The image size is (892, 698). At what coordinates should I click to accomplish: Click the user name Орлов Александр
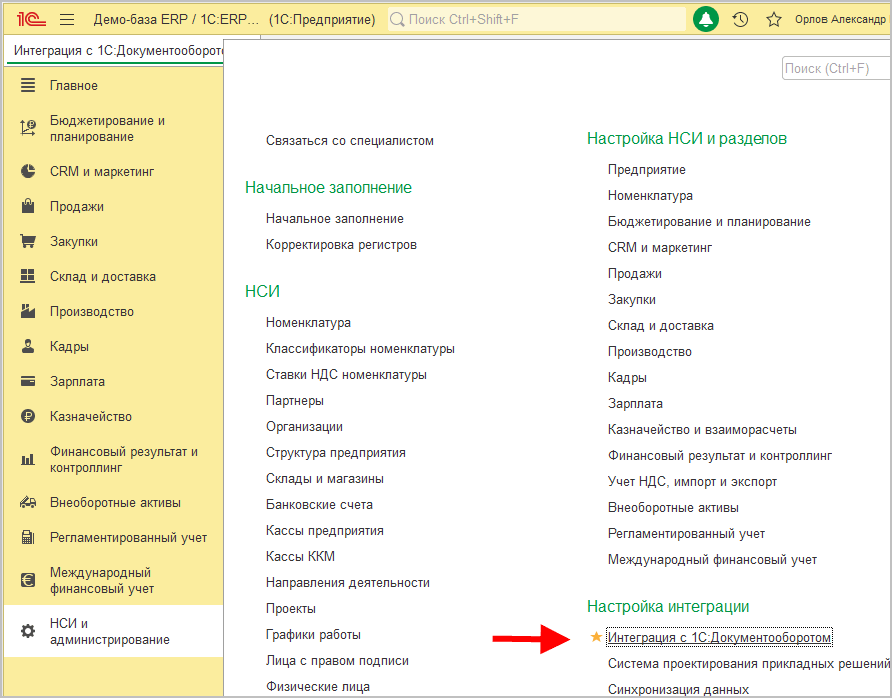[x=840, y=19]
